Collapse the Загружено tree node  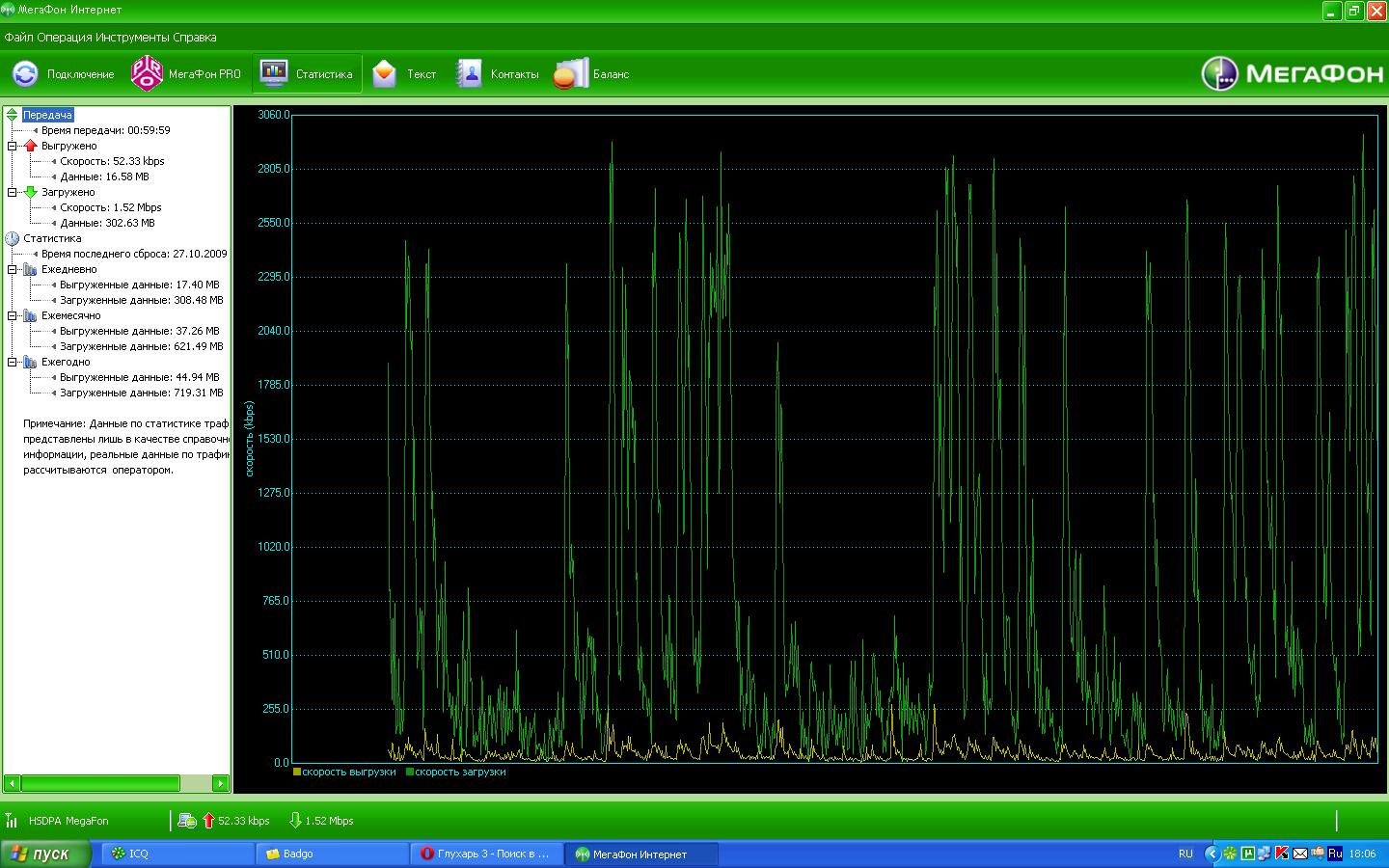(13, 192)
